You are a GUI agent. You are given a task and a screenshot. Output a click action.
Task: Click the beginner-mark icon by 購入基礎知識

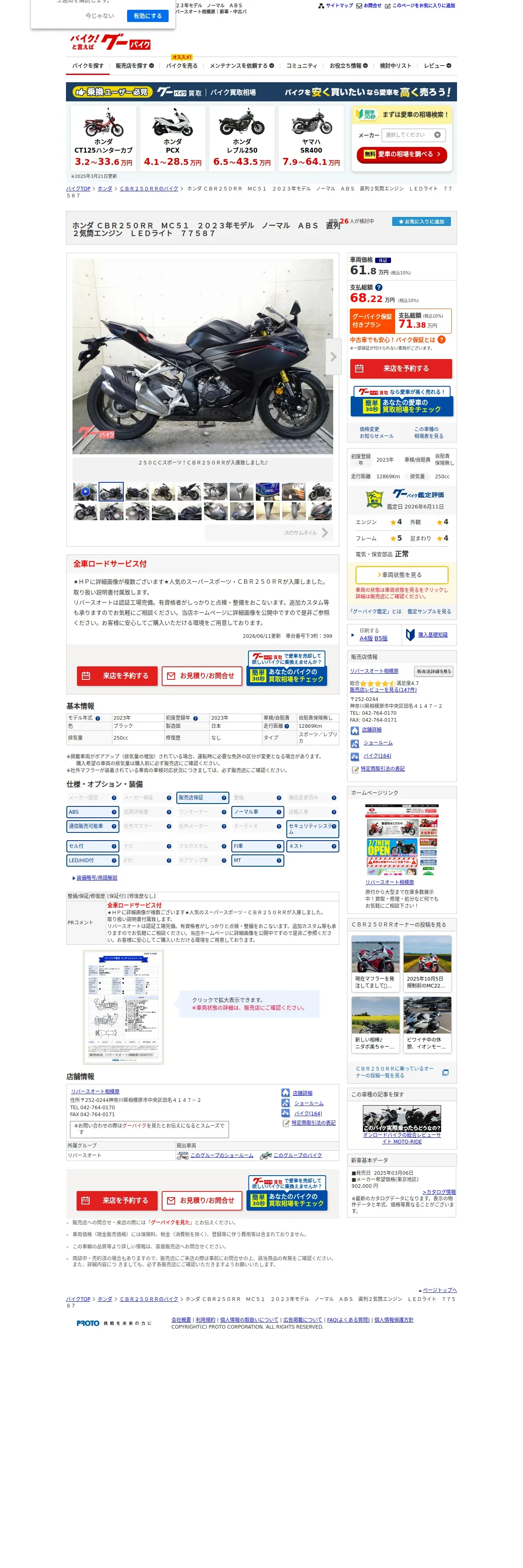[x=410, y=635]
